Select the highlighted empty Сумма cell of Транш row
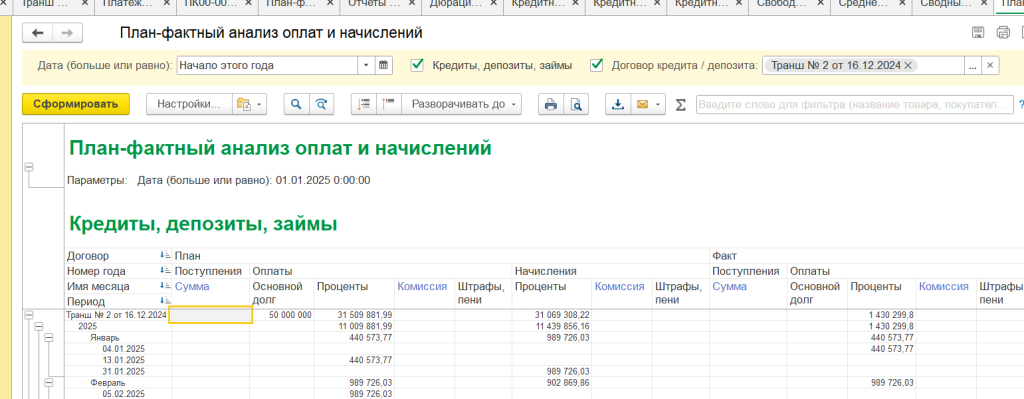The width and height of the screenshot is (1024, 399). (210, 315)
